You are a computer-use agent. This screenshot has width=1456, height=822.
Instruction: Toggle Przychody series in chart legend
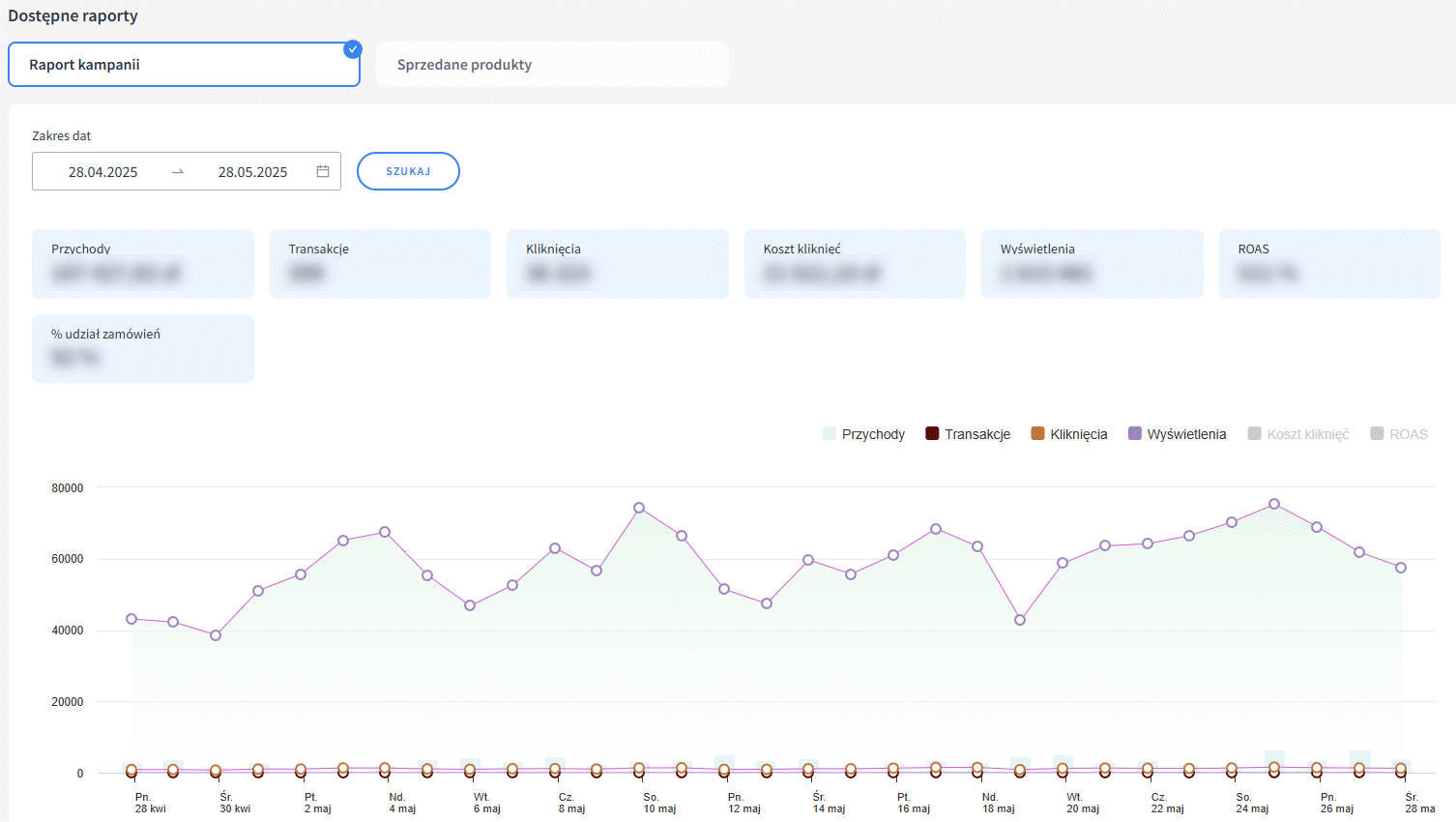coord(863,434)
